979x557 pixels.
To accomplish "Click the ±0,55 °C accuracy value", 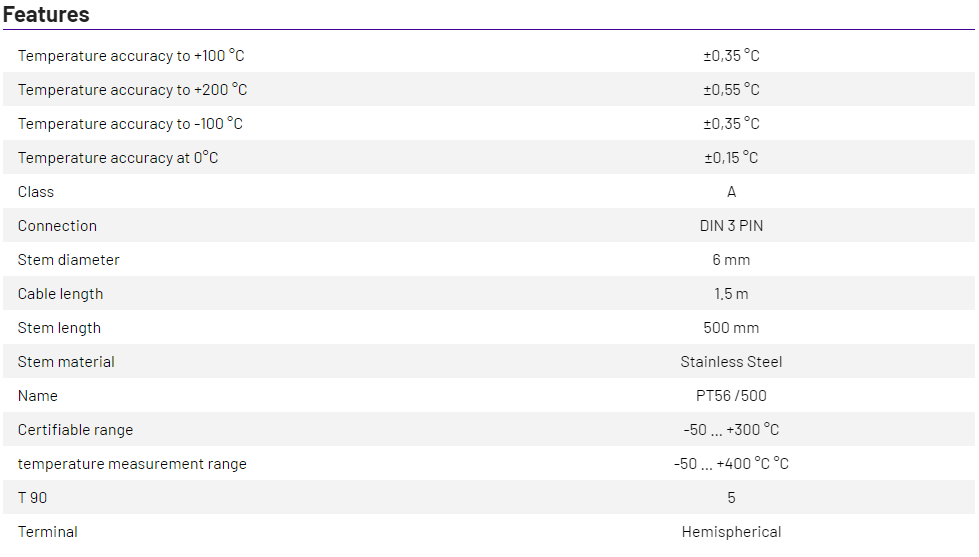I will coord(731,90).
